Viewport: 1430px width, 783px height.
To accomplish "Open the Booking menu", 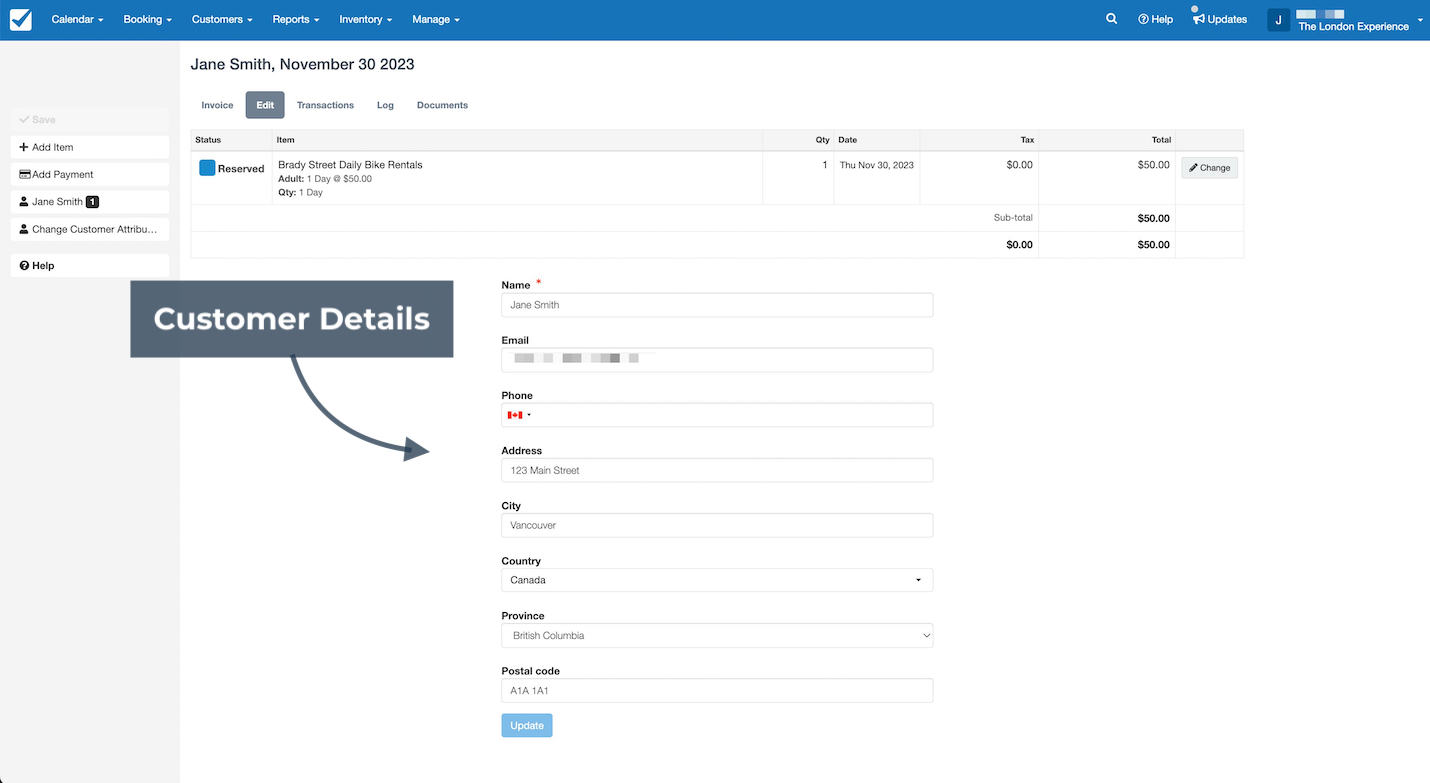I will click(x=147, y=19).
